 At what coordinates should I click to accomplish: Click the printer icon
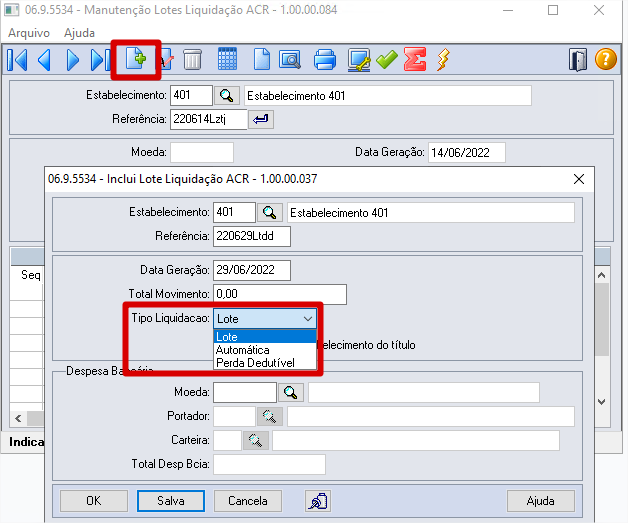(x=325, y=59)
